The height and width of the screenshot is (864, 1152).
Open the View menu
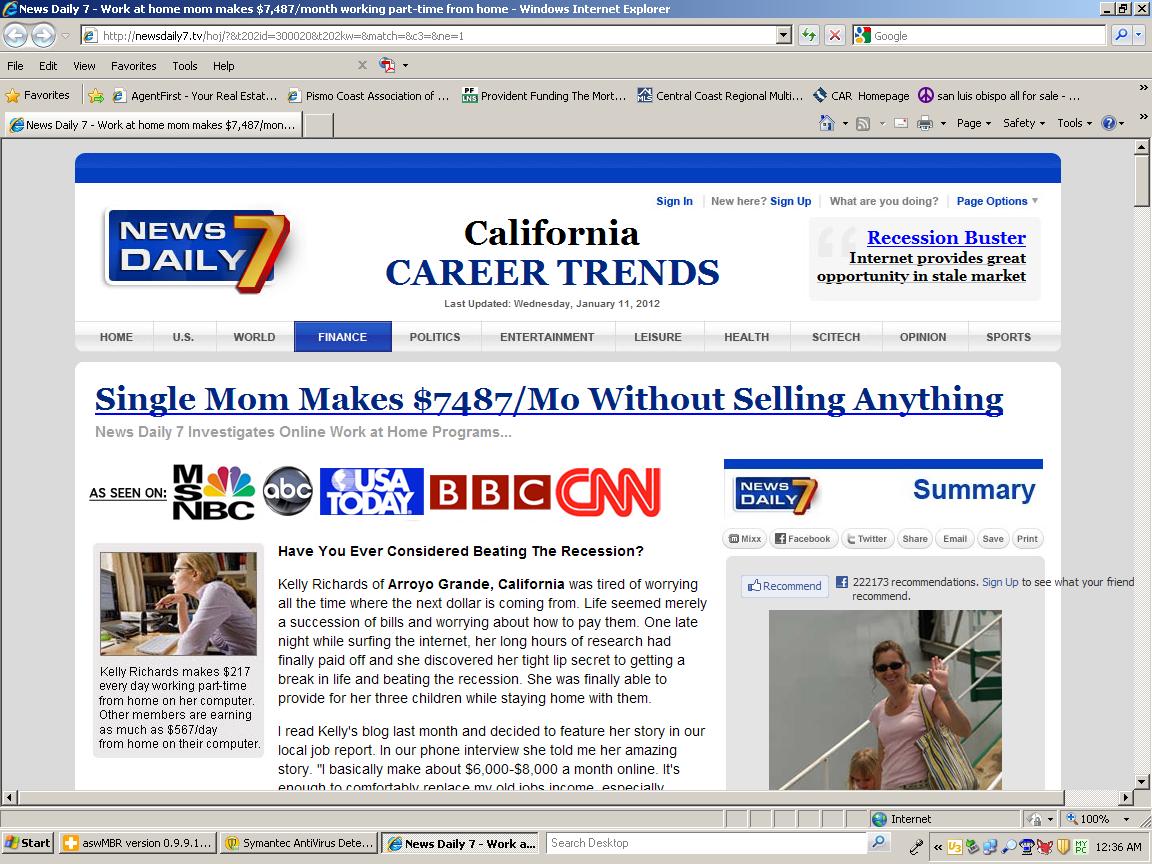(x=84, y=66)
